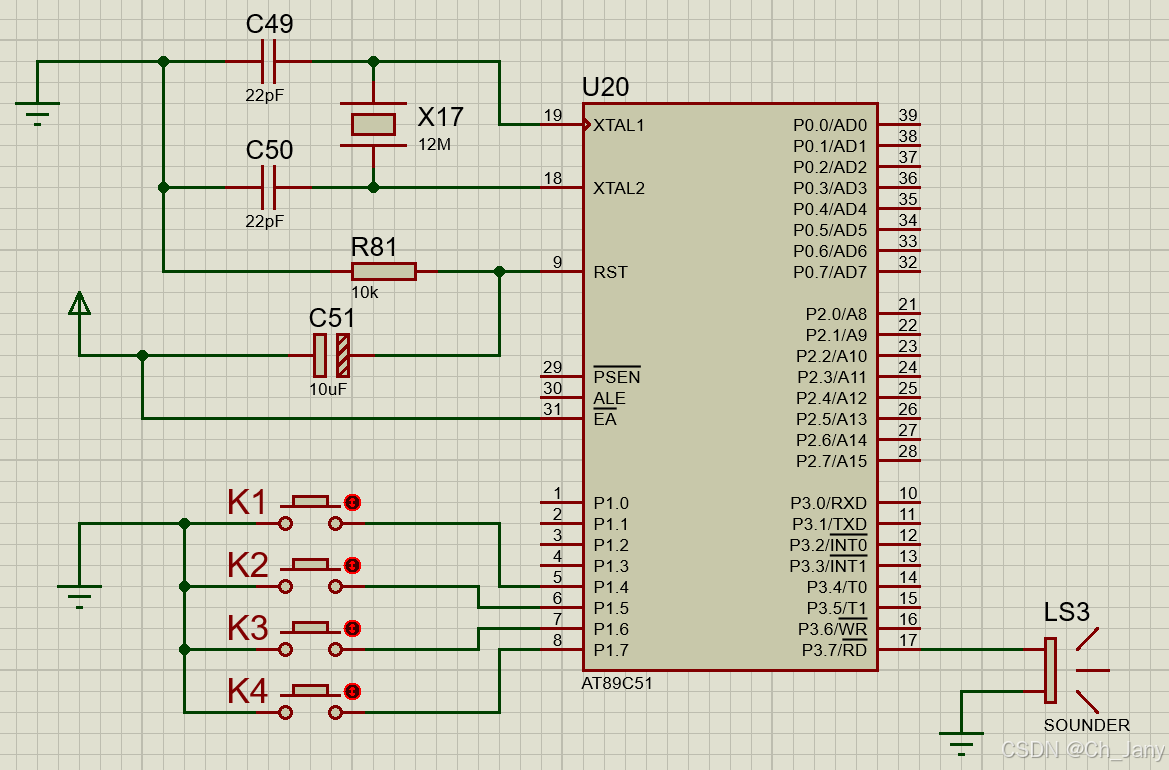Click the P1.0 pin name
Image resolution: width=1169 pixels, height=770 pixels.
pos(611,503)
